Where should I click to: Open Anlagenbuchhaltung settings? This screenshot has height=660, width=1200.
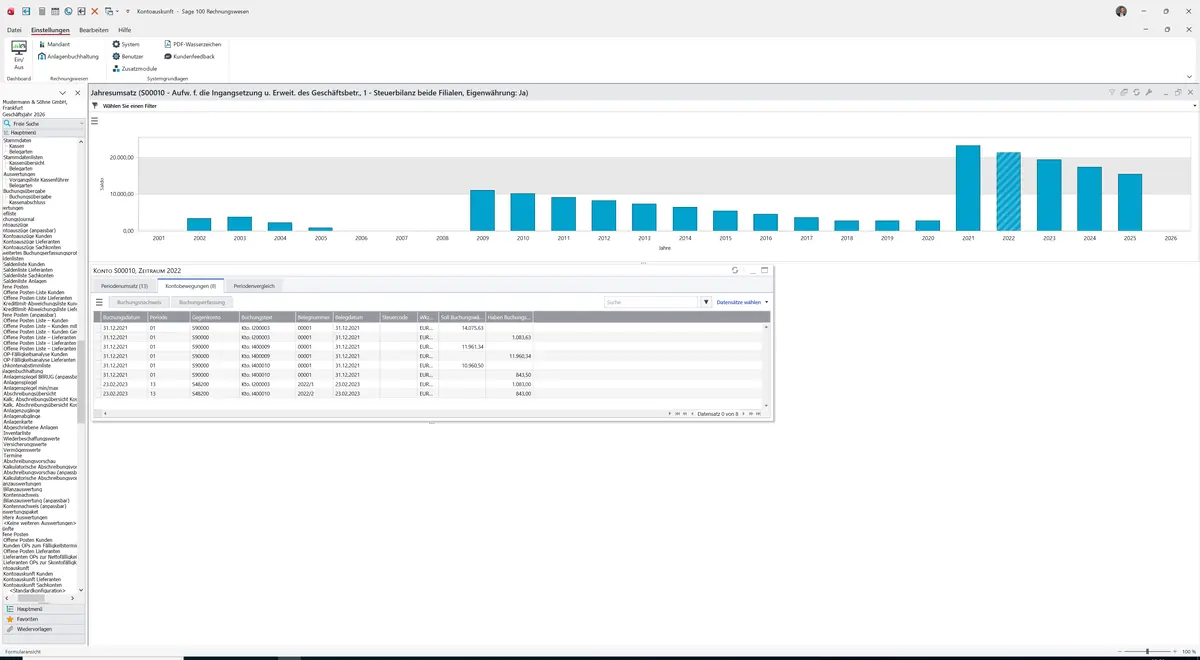tap(69, 56)
